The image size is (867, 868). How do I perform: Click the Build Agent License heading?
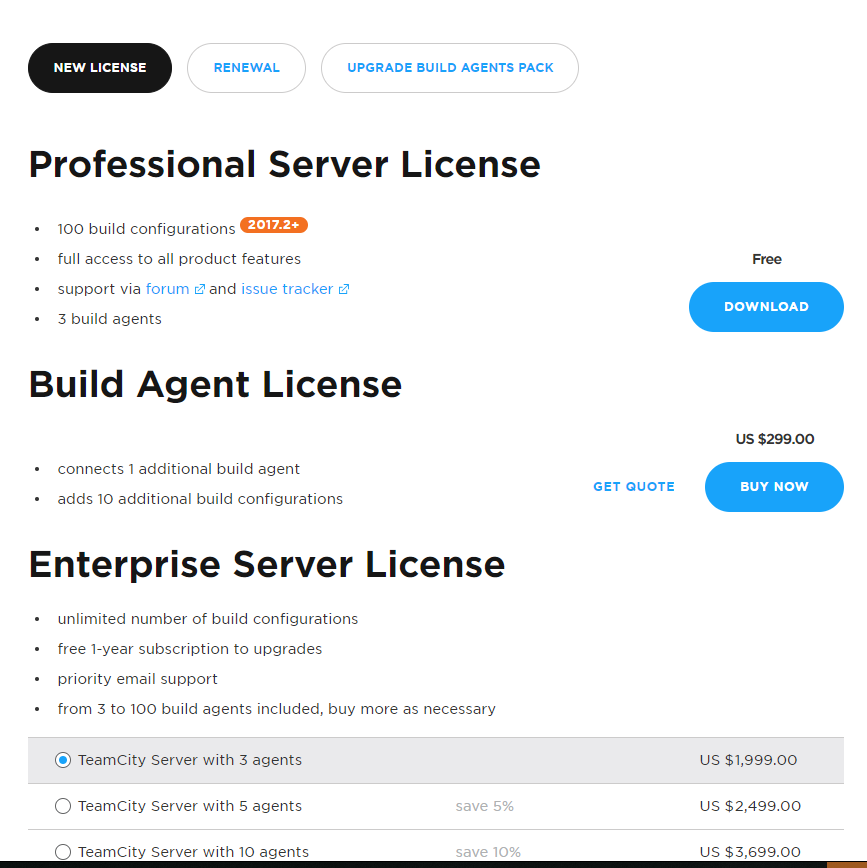click(215, 384)
